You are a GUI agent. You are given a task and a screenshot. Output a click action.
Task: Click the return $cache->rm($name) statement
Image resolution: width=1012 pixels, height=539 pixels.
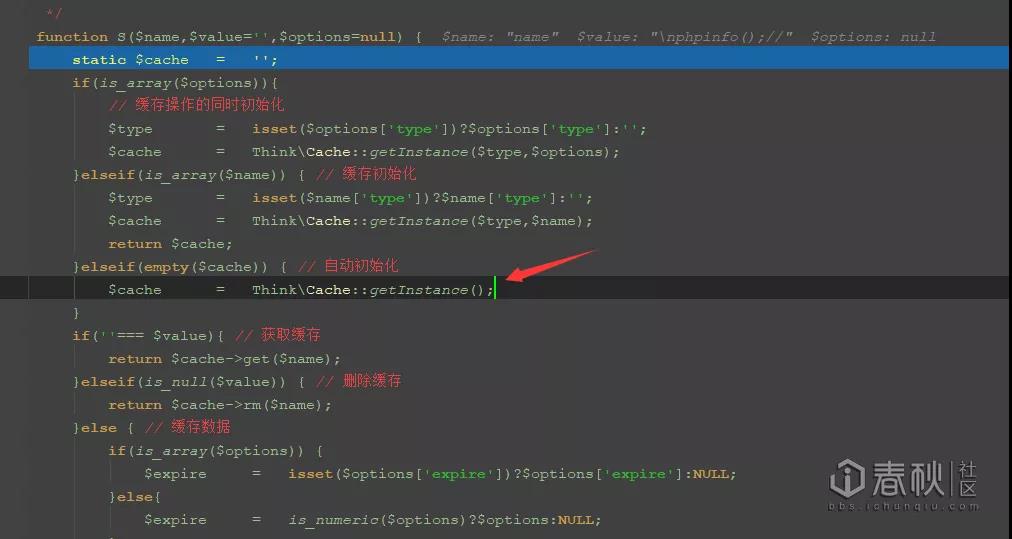pos(219,405)
